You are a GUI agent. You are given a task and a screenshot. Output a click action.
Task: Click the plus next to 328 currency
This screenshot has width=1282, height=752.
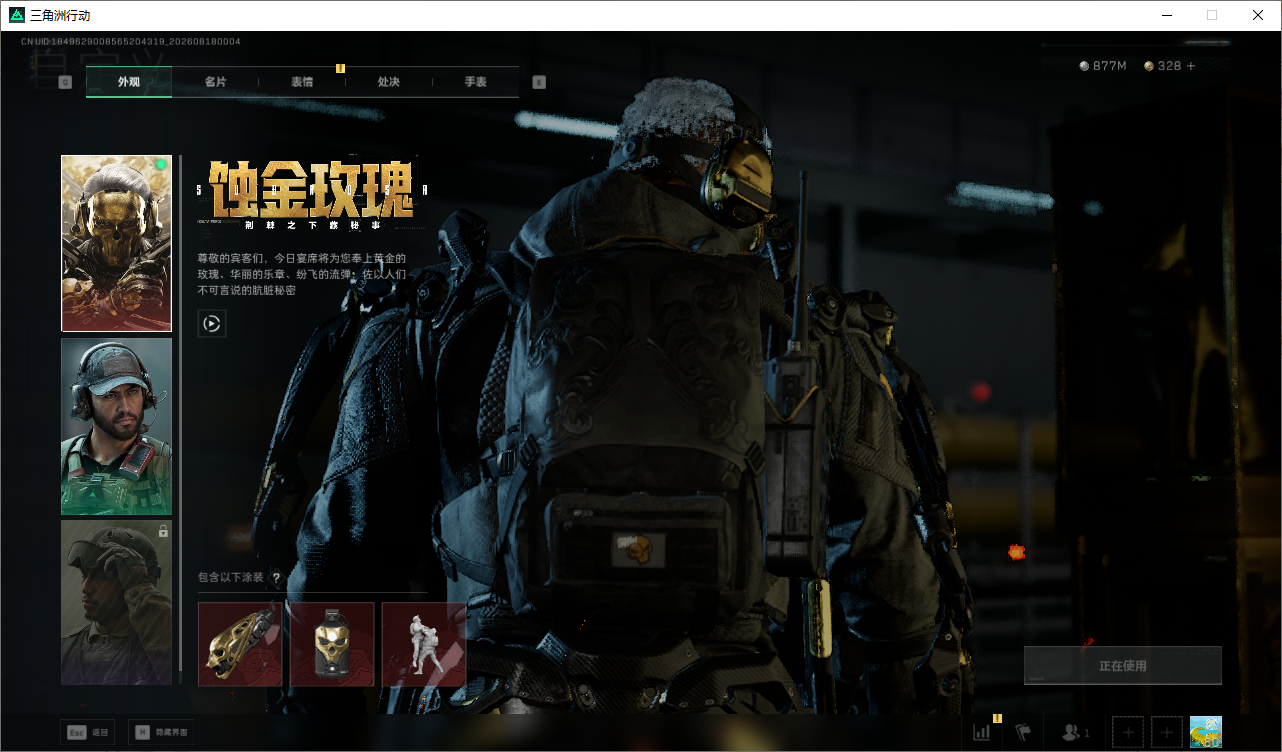pyautogui.click(x=1190, y=66)
